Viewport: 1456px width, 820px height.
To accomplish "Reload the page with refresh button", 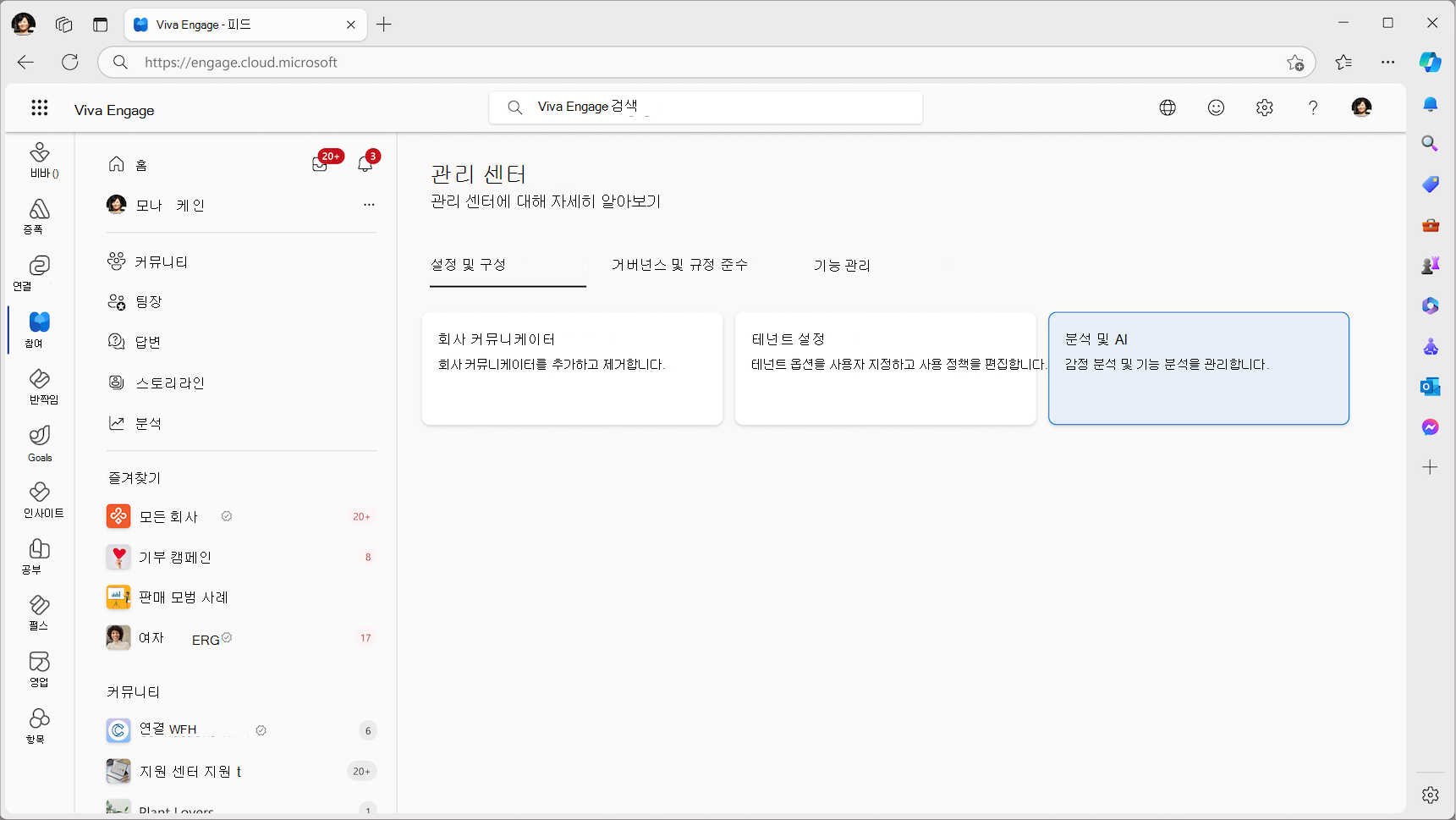I will point(70,62).
